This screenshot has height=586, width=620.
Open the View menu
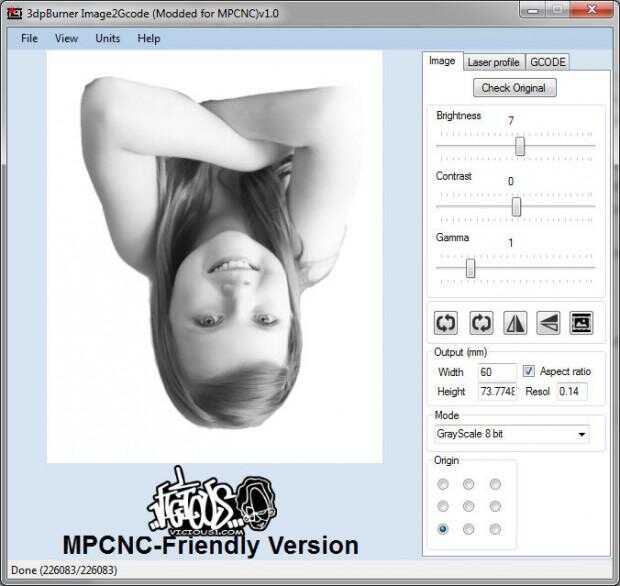click(66, 38)
